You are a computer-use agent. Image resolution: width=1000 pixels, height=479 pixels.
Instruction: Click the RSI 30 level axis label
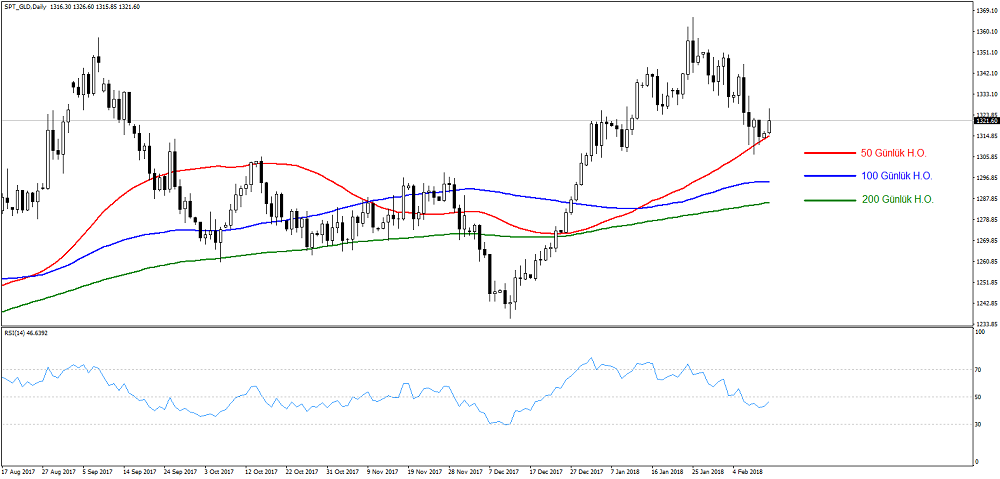[980, 423]
